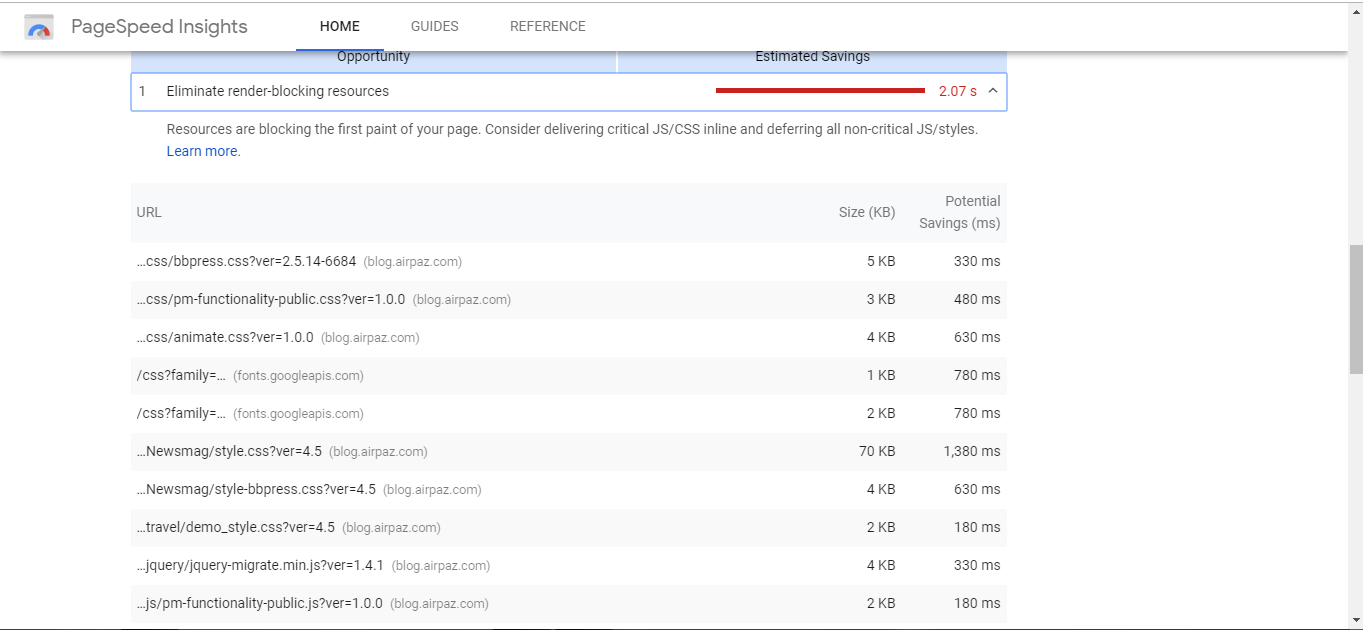Click the red estimated savings bar

coord(820,91)
